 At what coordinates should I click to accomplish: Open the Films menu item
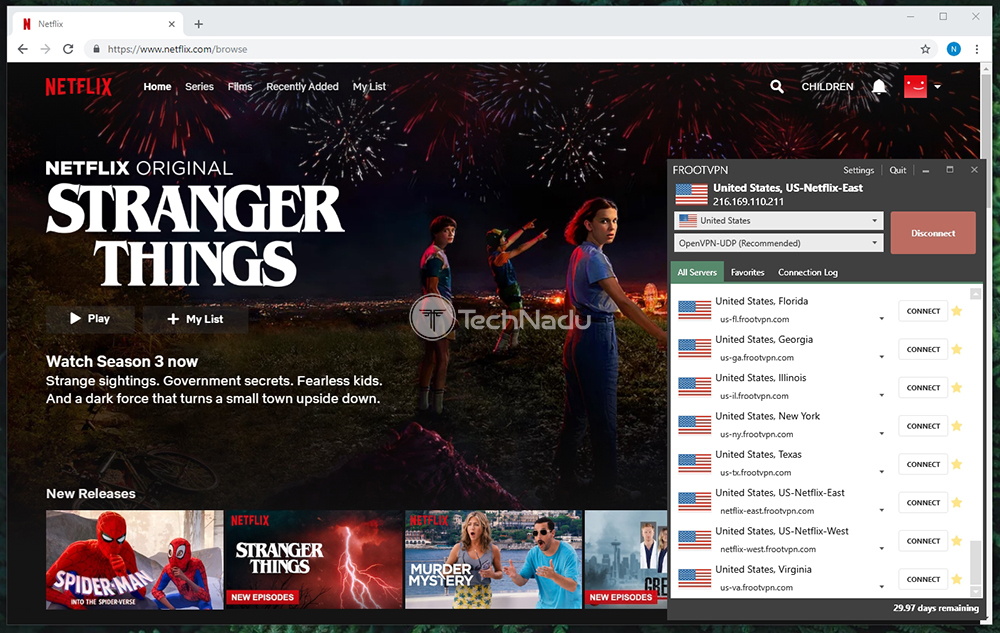(x=240, y=87)
